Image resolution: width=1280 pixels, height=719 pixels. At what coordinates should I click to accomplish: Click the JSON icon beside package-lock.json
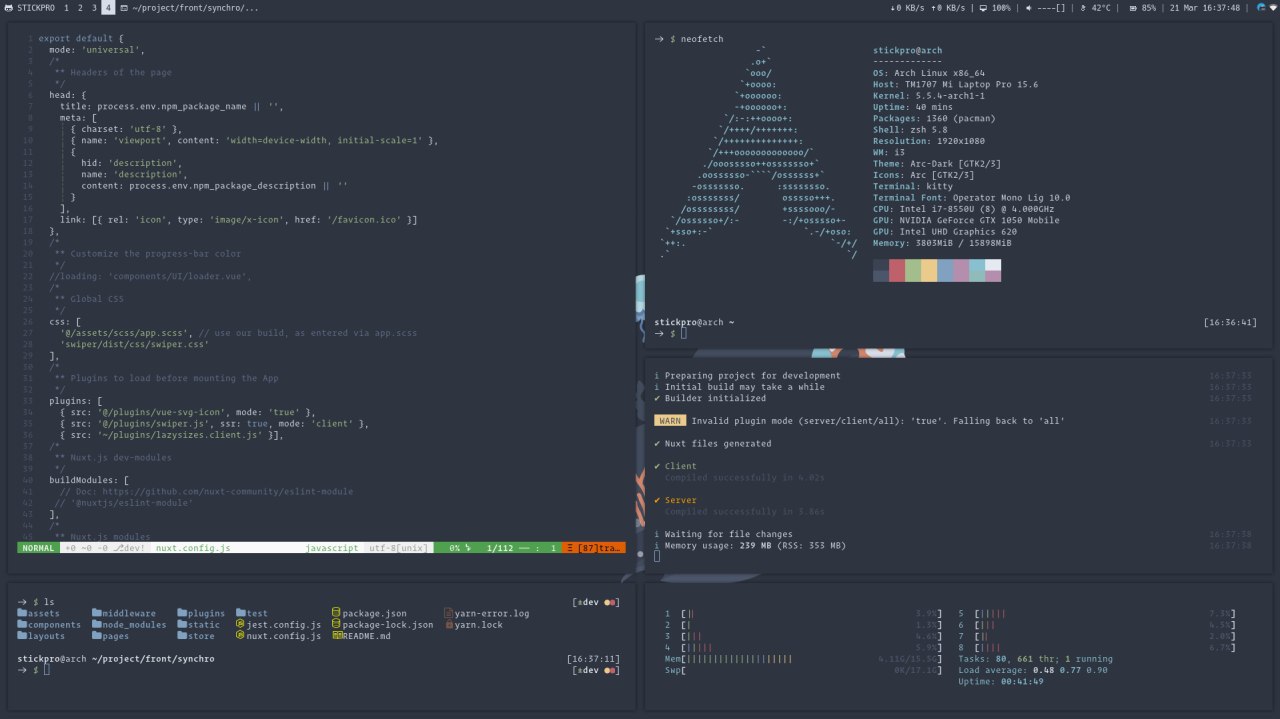point(337,624)
